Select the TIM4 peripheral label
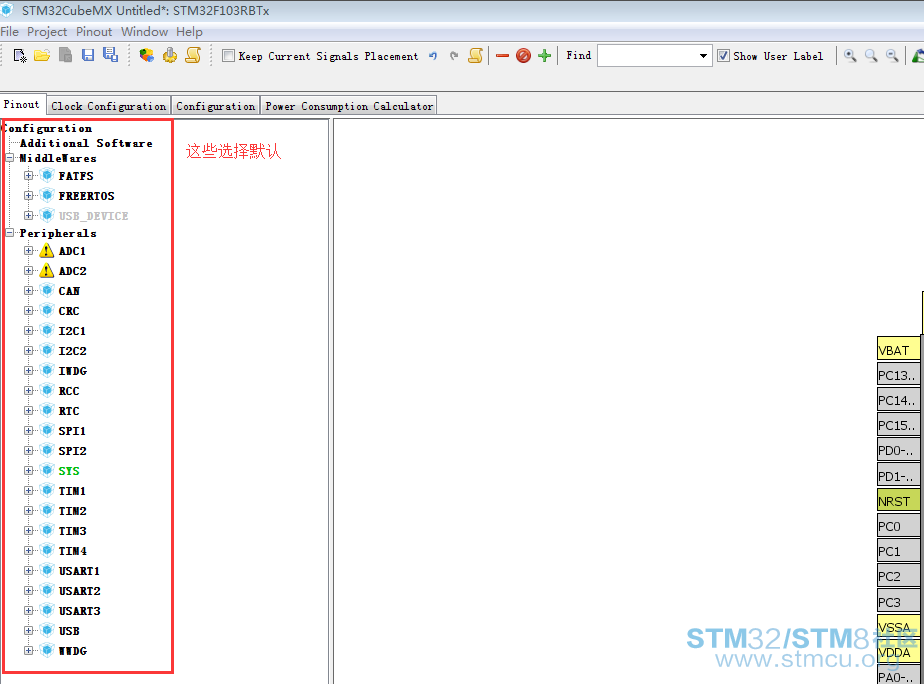The image size is (924, 684). coord(72,551)
